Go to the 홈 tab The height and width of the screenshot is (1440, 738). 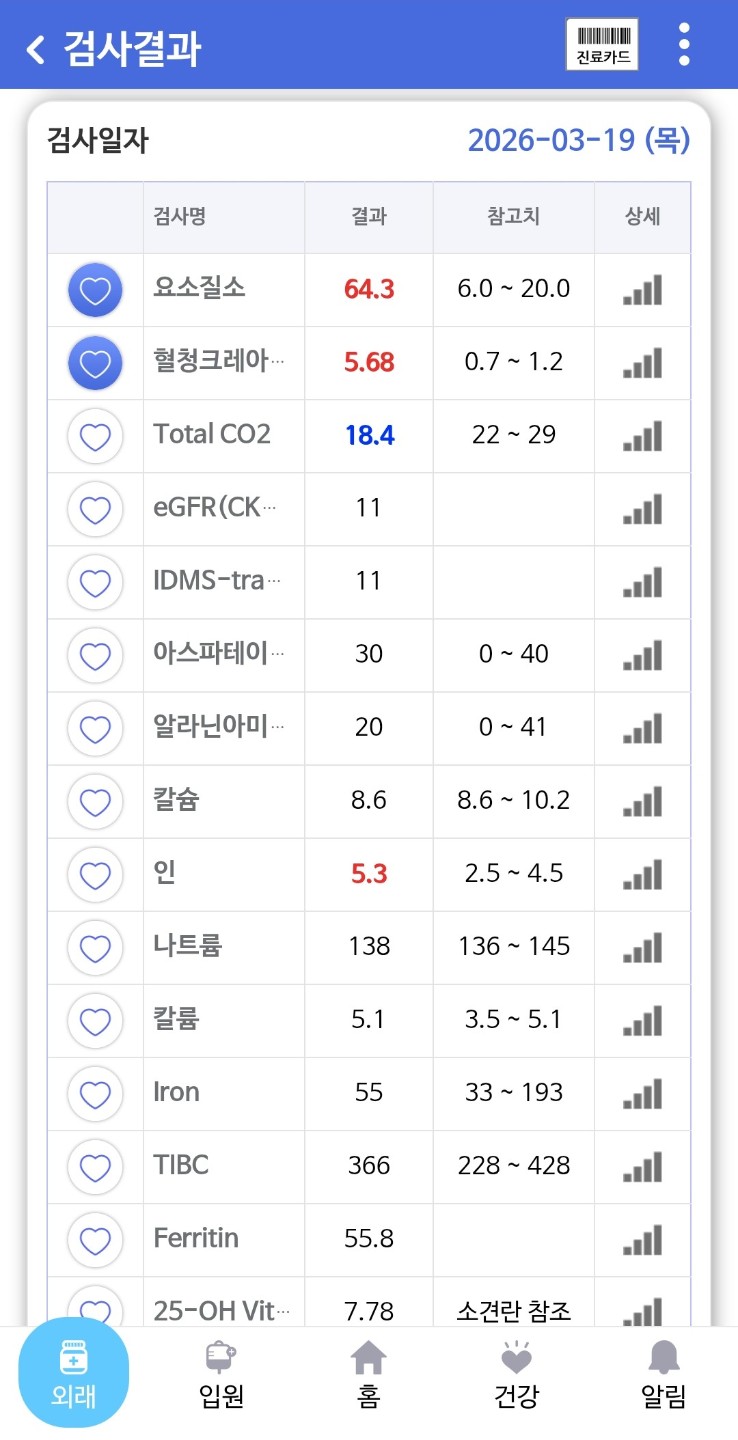(368, 1376)
